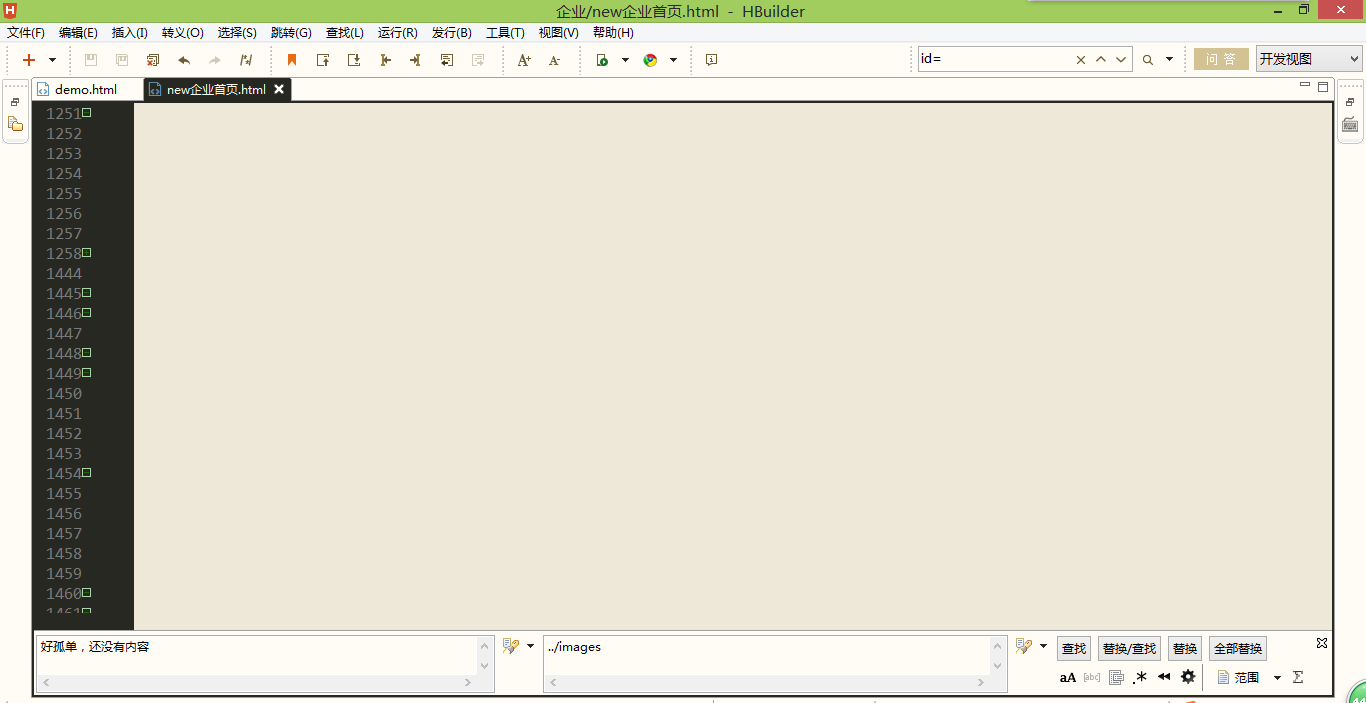This screenshot has width=1366, height=703.
Task: Click the back-to-last-edit location icon
Action: click(x=447, y=60)
